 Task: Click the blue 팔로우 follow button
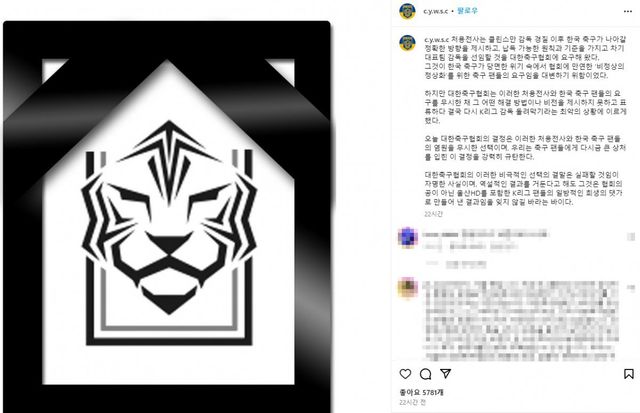tap(467, 11)
